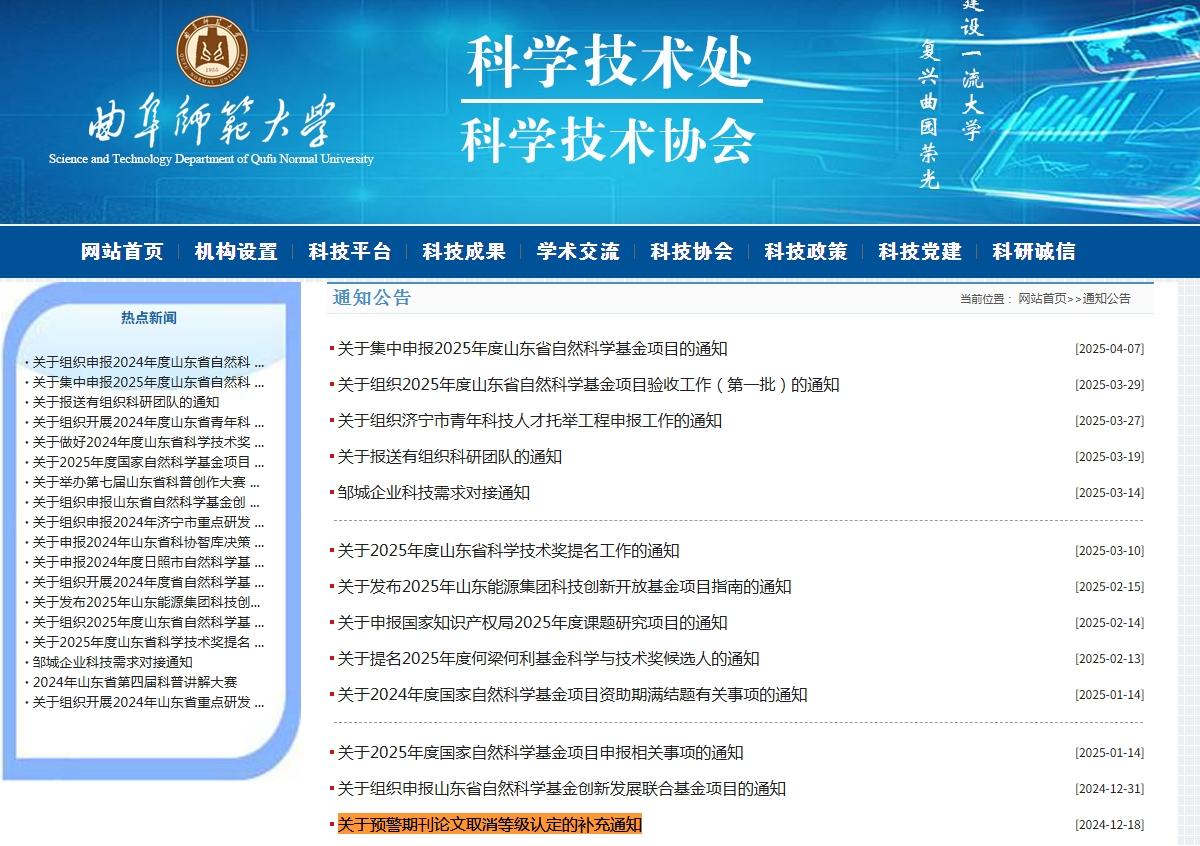Open 山东能源集团科技创新开放基金 guide notice
Viewport: 1200px width, 846px height.
(564, 587)
